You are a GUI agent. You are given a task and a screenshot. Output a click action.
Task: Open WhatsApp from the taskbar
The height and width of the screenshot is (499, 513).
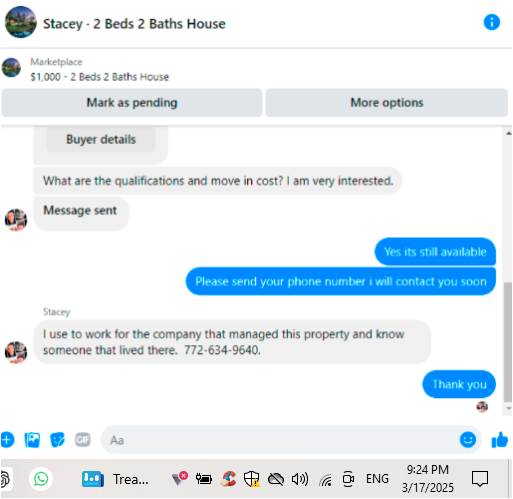(x=41, y=479)
